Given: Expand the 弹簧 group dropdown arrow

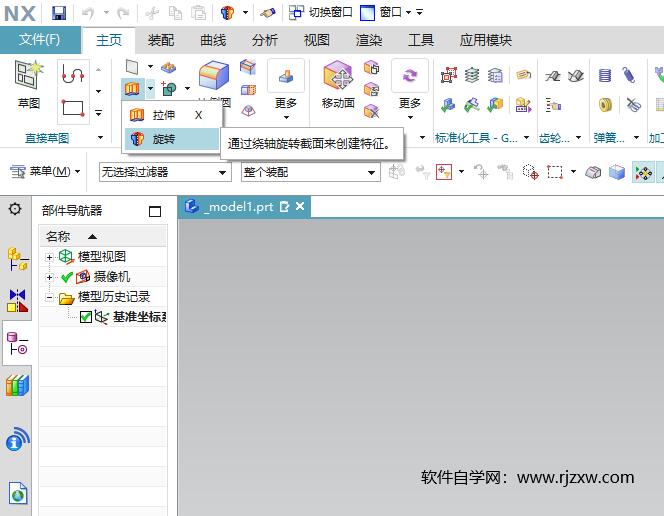Looking at the screenshot, I should point(636,138).
